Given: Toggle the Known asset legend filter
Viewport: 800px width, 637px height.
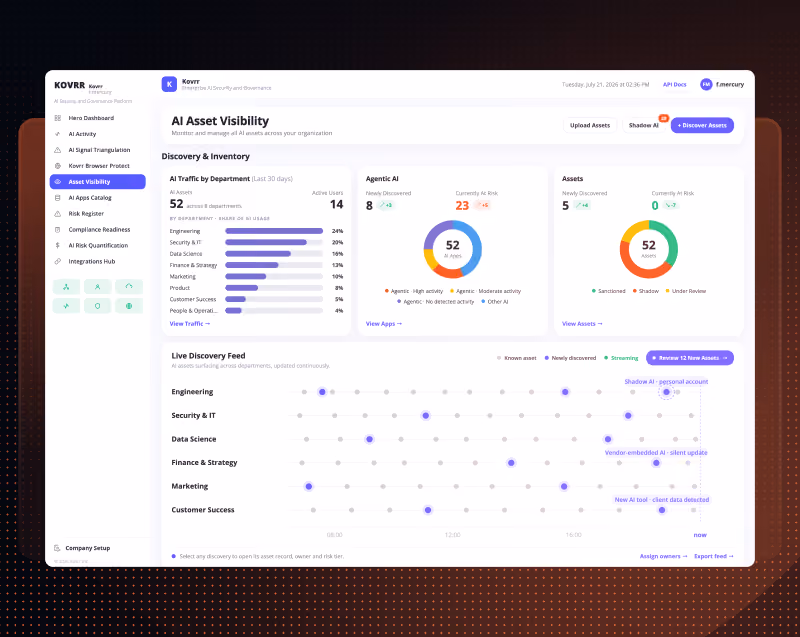Looking at the screenshot, I should pos(516,358).
